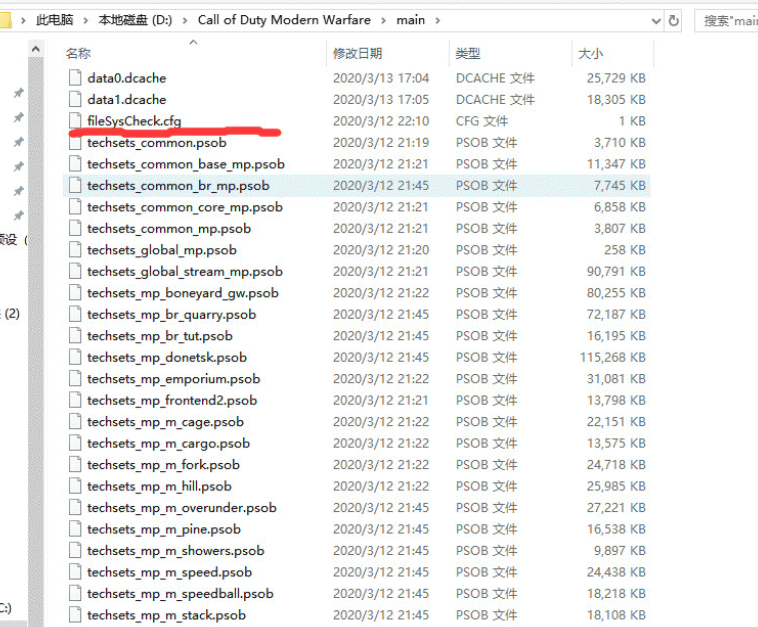
Task: Click the 25,729 KB size cell
Action: 616,78
